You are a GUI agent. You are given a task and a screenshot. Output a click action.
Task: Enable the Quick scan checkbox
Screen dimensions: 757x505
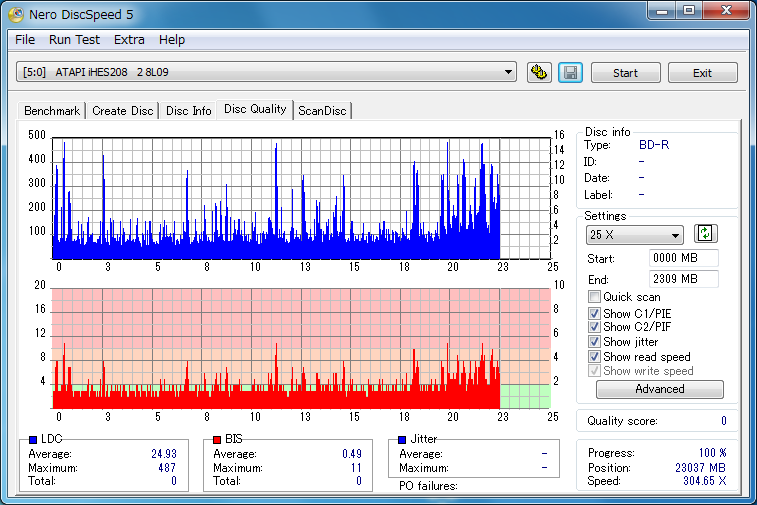(x=594, y=296)
